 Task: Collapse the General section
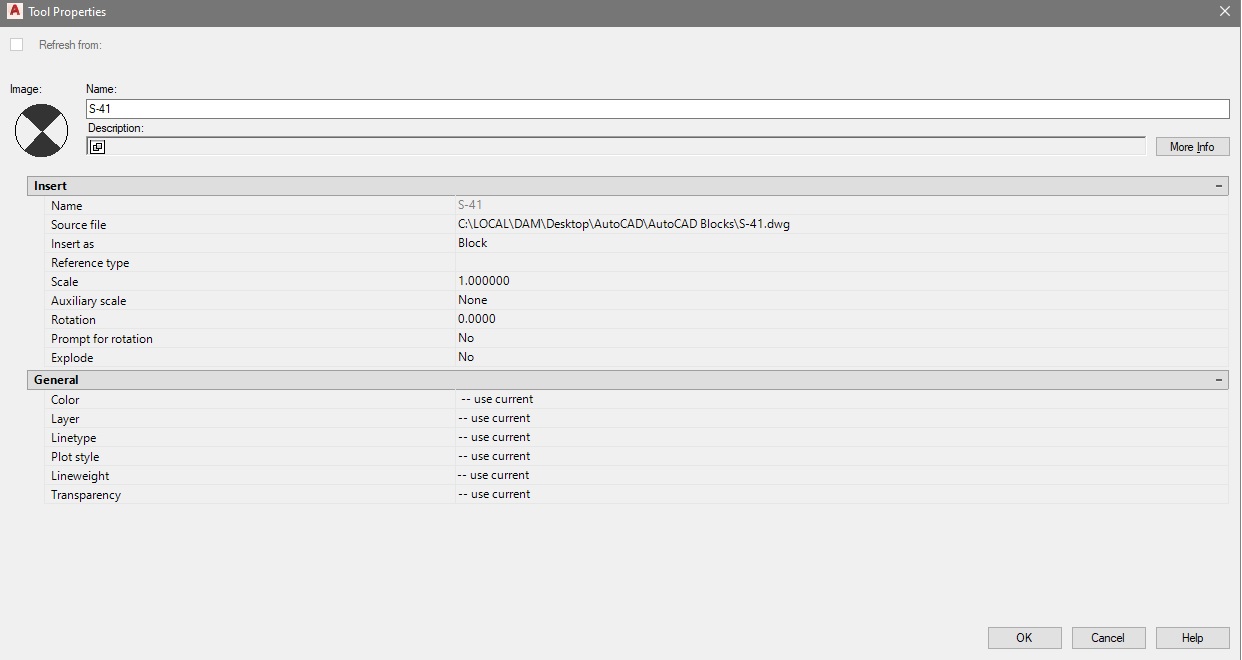[1218, 380]
